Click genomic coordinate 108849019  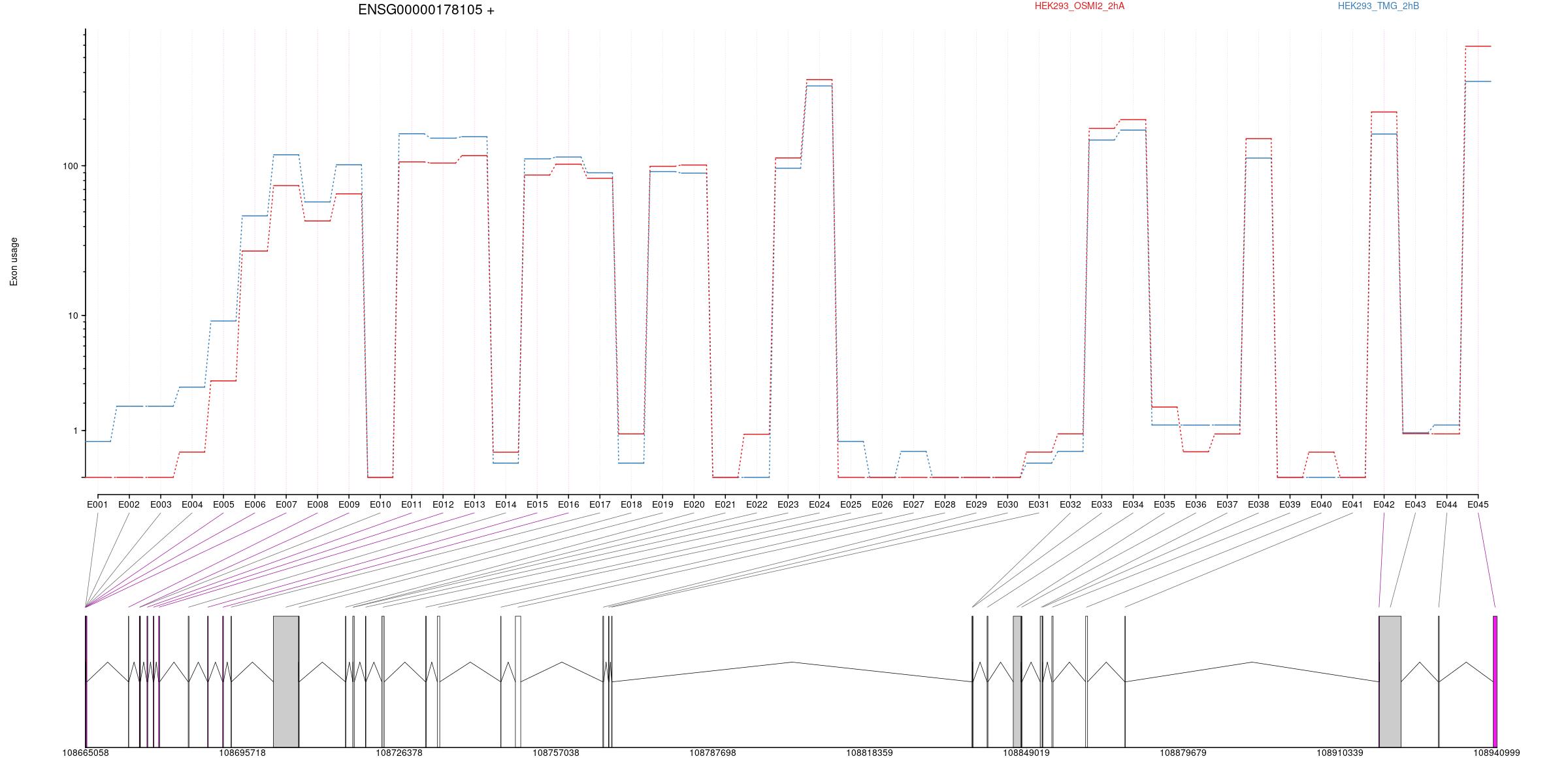pos(1026,753)
